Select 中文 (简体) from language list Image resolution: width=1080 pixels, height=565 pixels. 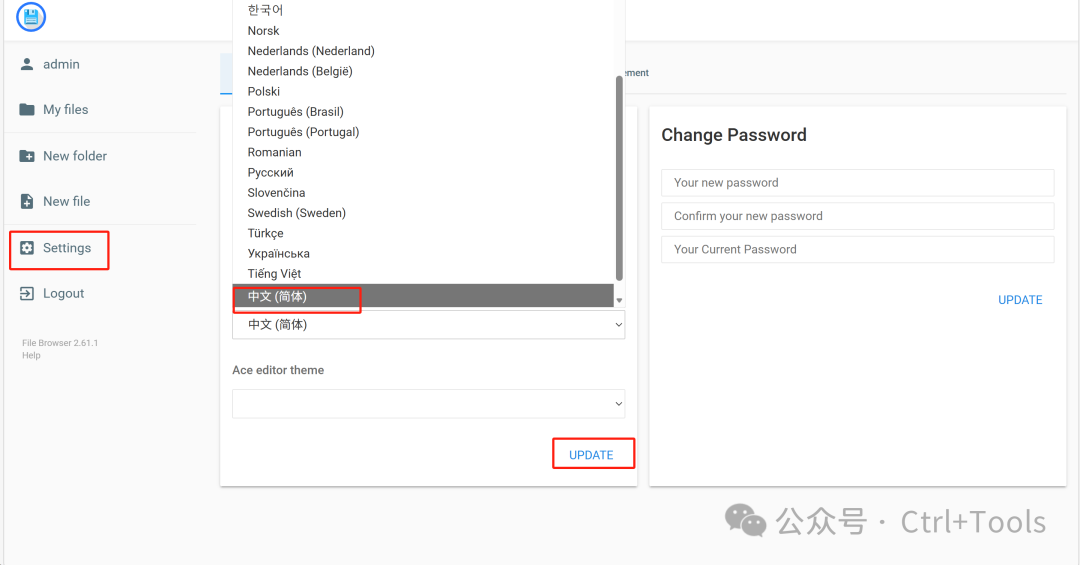pos(278,297)
